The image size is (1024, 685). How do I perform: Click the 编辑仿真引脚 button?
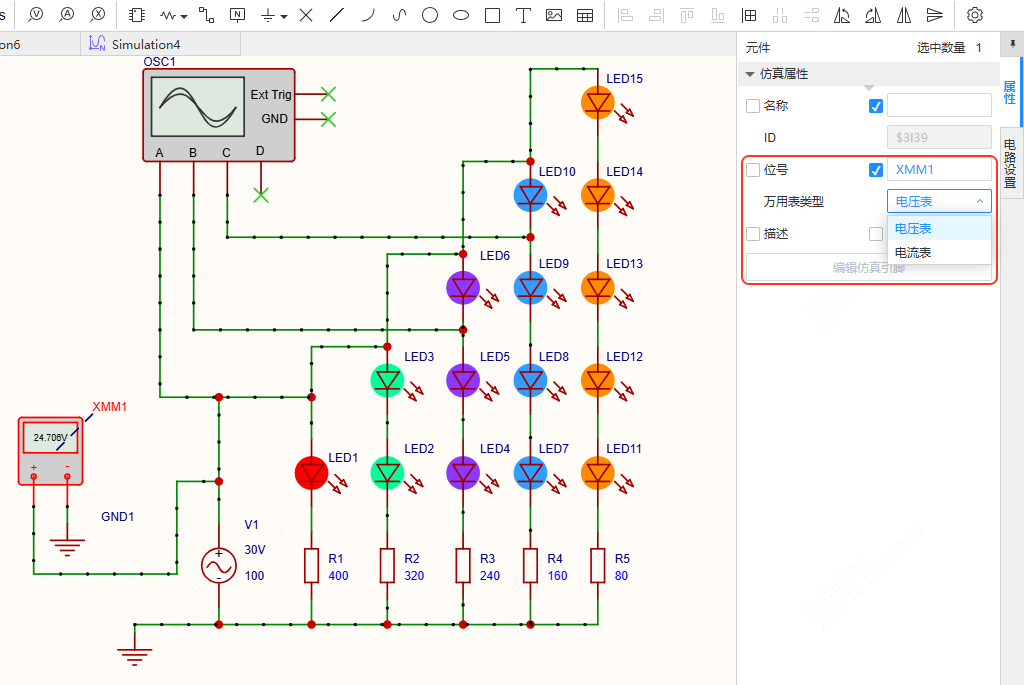click(868, 268)
